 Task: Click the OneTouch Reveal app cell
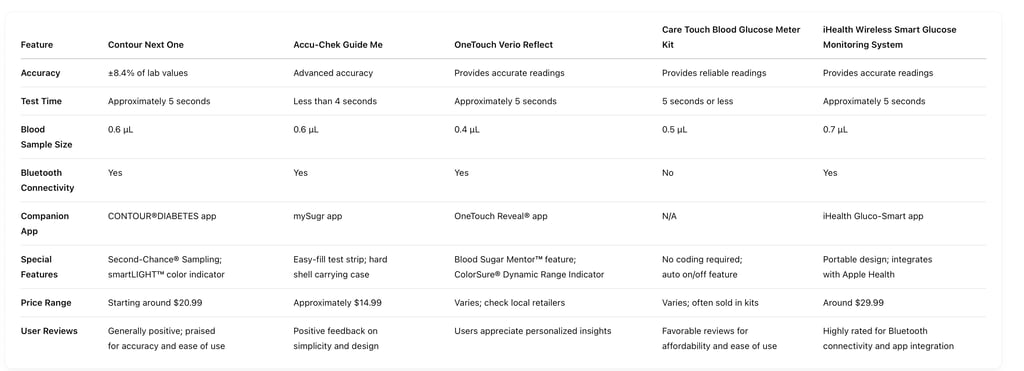(x=501, y=216)
